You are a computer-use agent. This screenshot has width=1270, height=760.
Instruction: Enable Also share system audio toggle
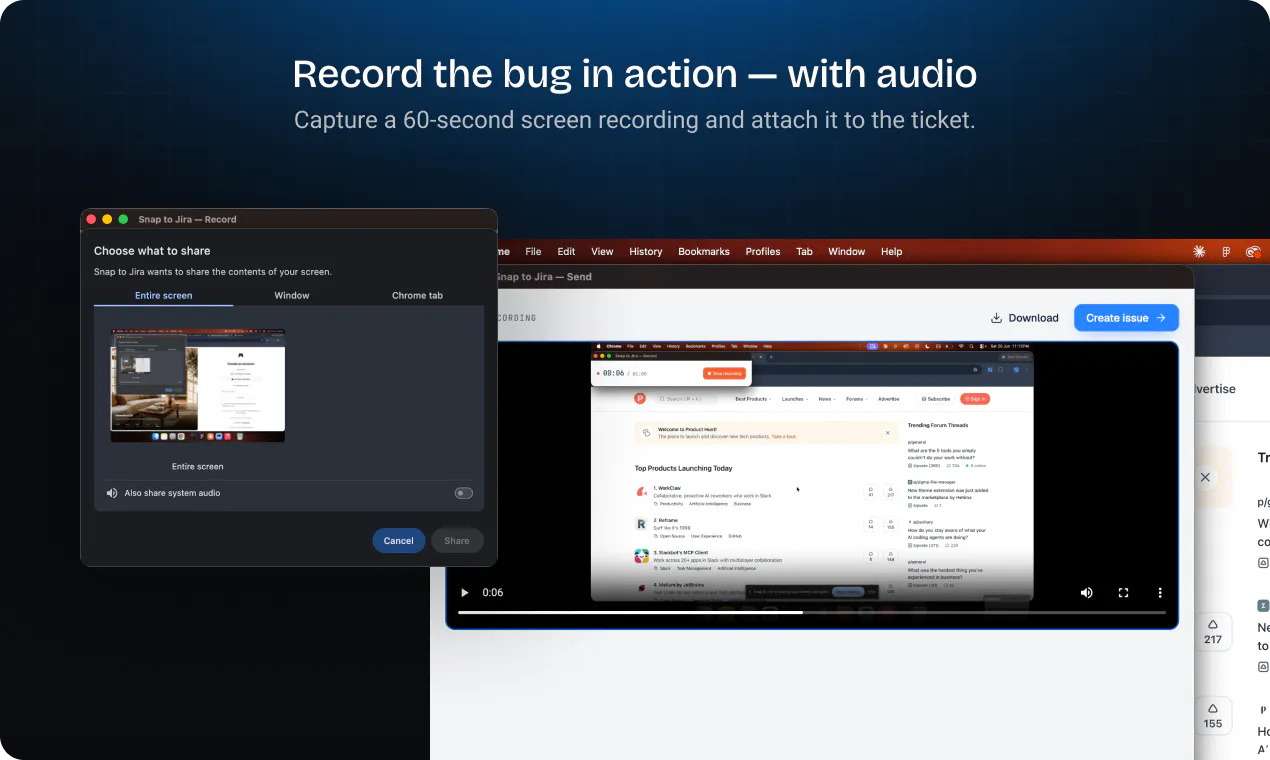pos(463,493)
